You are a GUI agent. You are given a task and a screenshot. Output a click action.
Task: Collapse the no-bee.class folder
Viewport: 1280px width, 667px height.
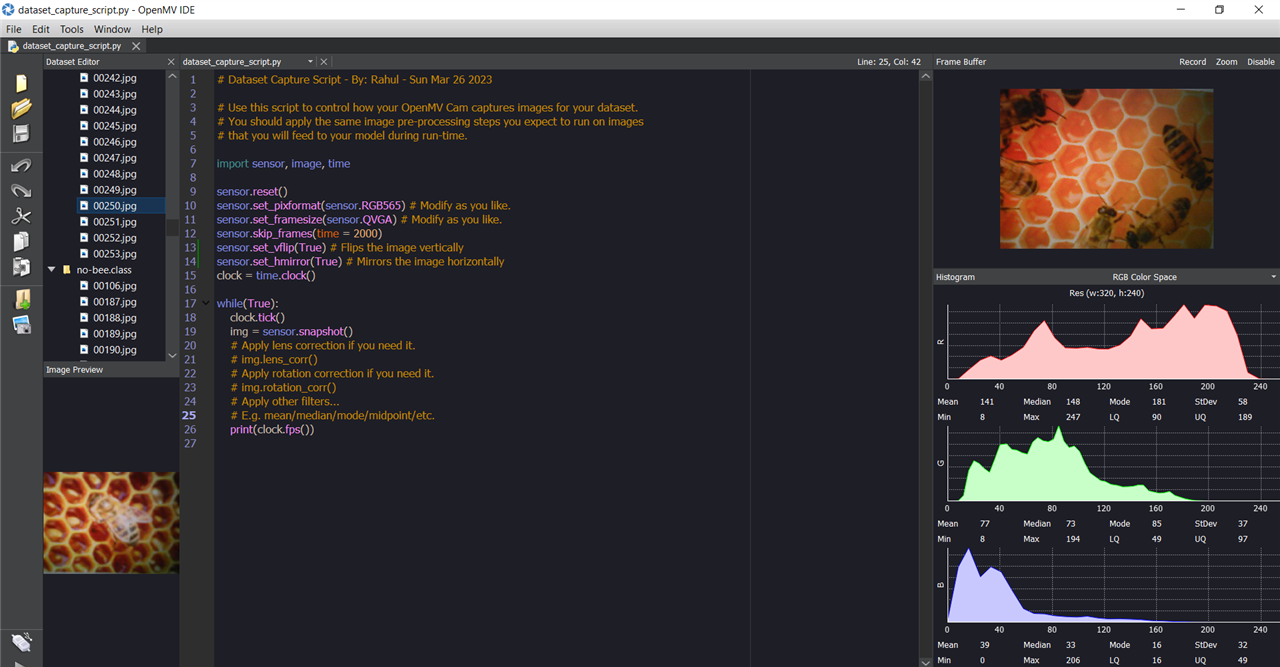[x=52, y=270]
